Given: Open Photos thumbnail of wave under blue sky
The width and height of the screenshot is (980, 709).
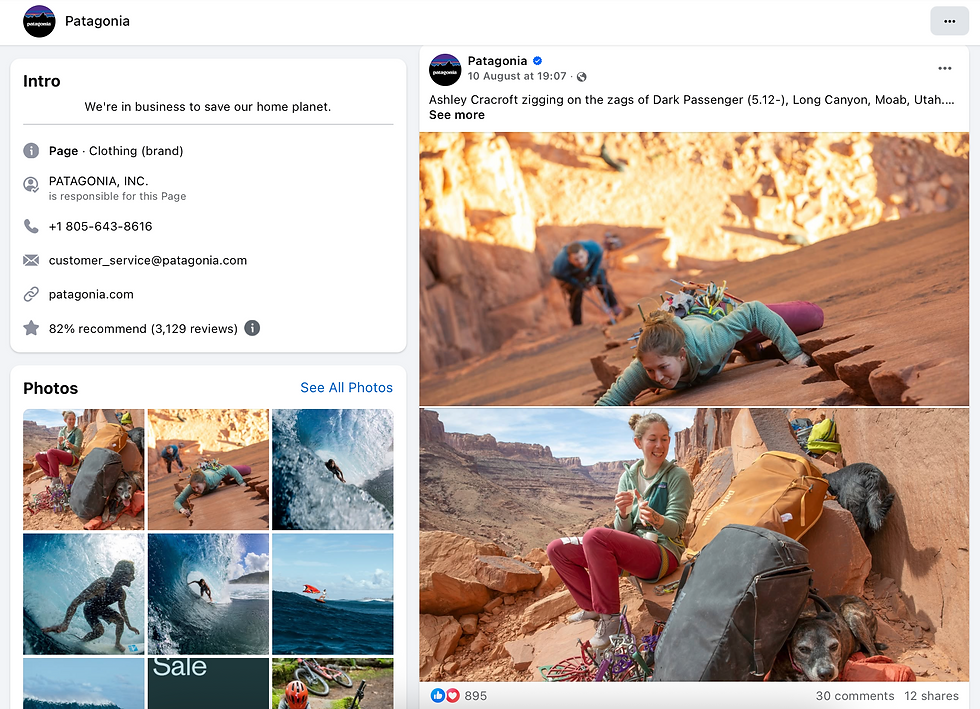Looking at the screenshot, I should (x=84, y=683).
